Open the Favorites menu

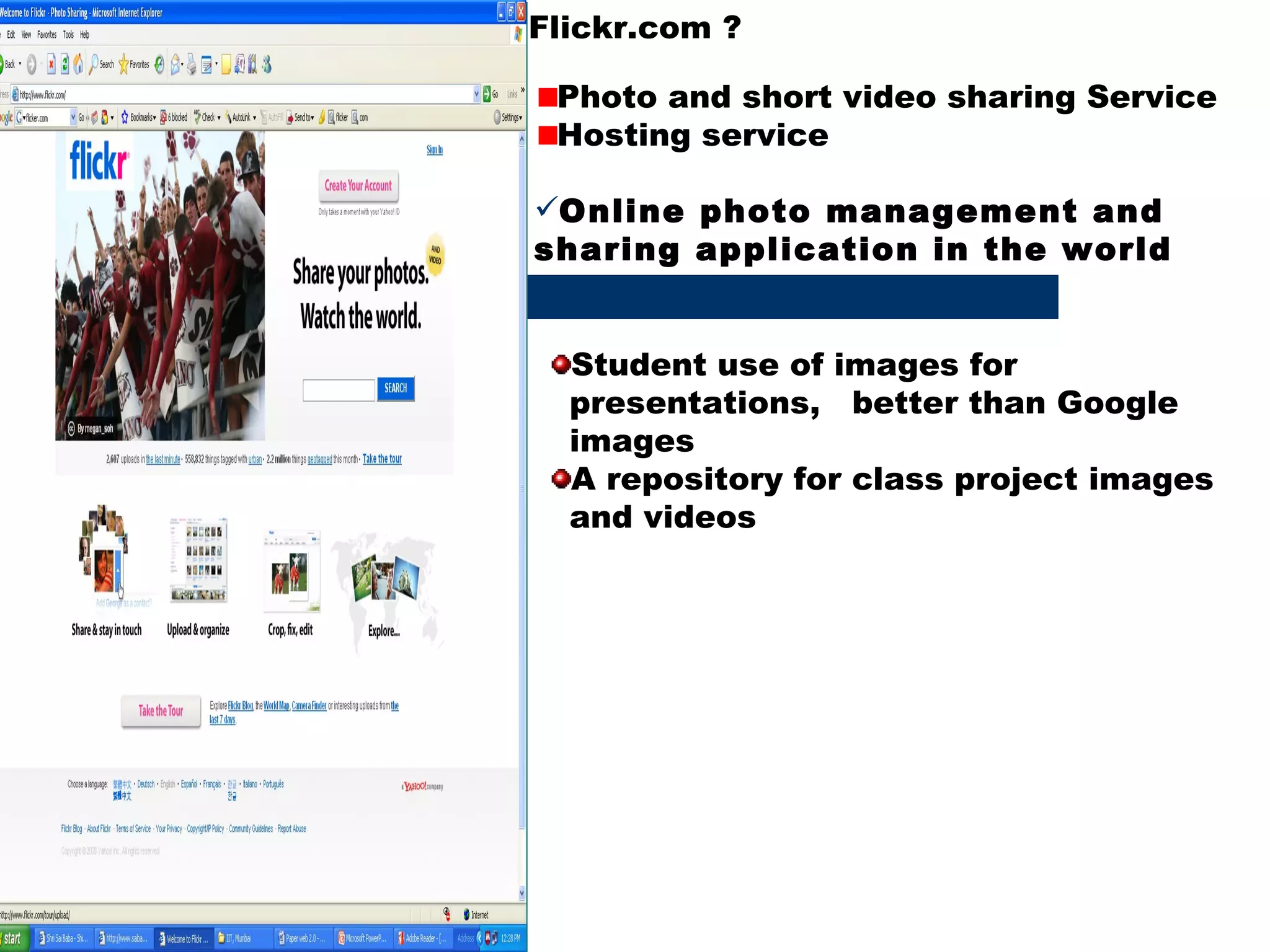[47, 35]
